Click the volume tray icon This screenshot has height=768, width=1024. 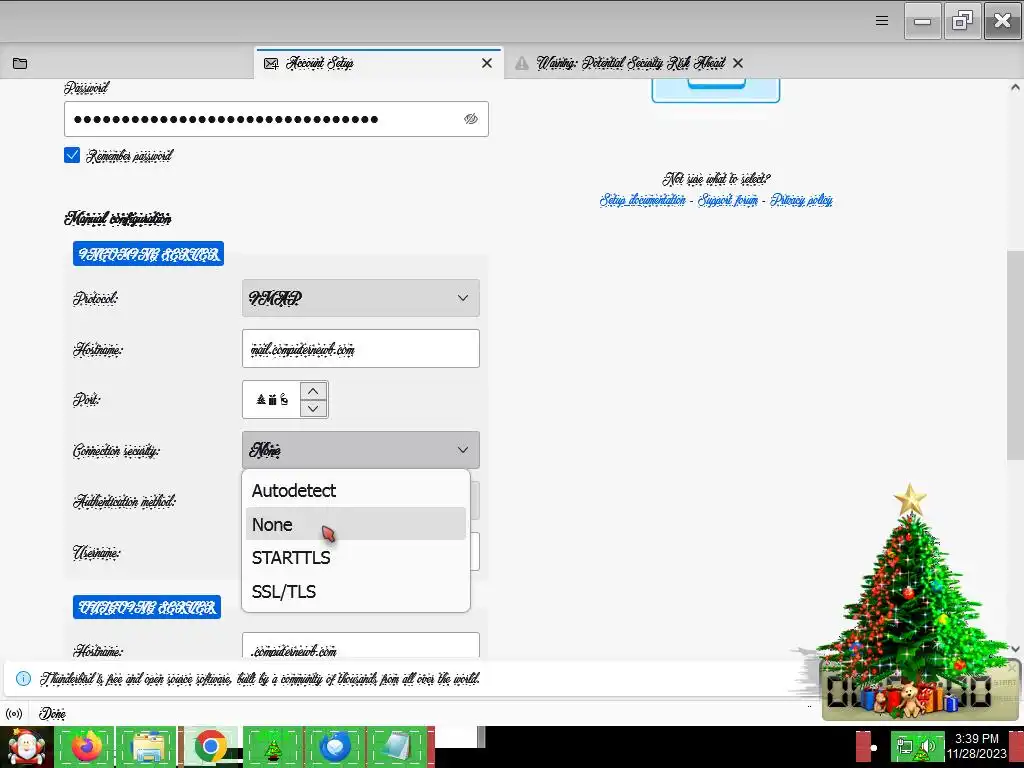pyautogui.click(x=927, y=747)
